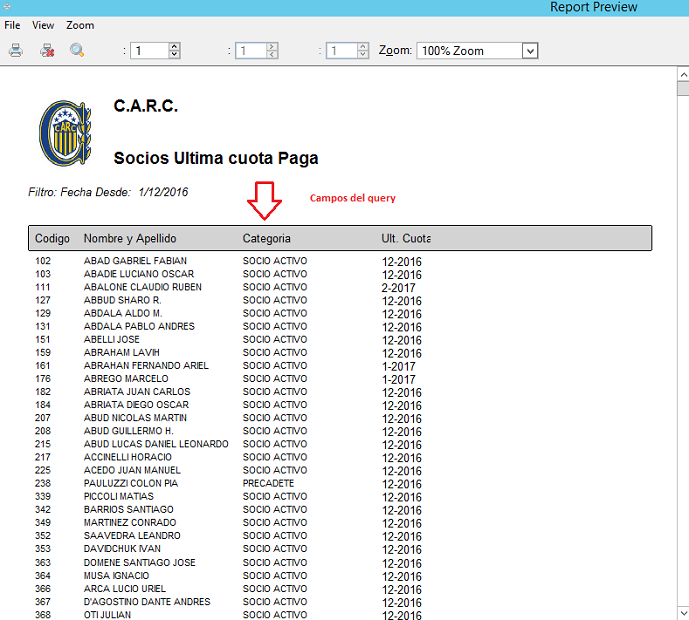Click the scroll down arrow on vertical scrollbar
This screenshot has height=620, width=689.
683,613
